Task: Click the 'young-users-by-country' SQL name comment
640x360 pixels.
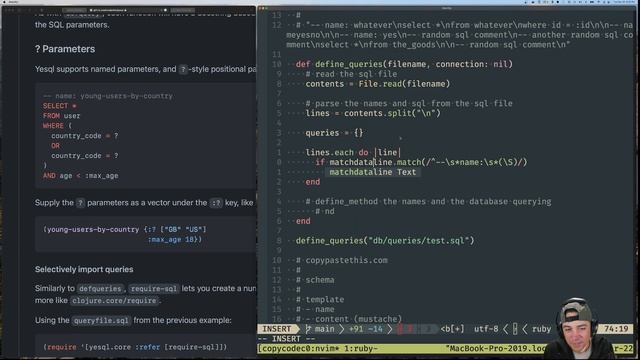Action: click(x=108, y=96)
